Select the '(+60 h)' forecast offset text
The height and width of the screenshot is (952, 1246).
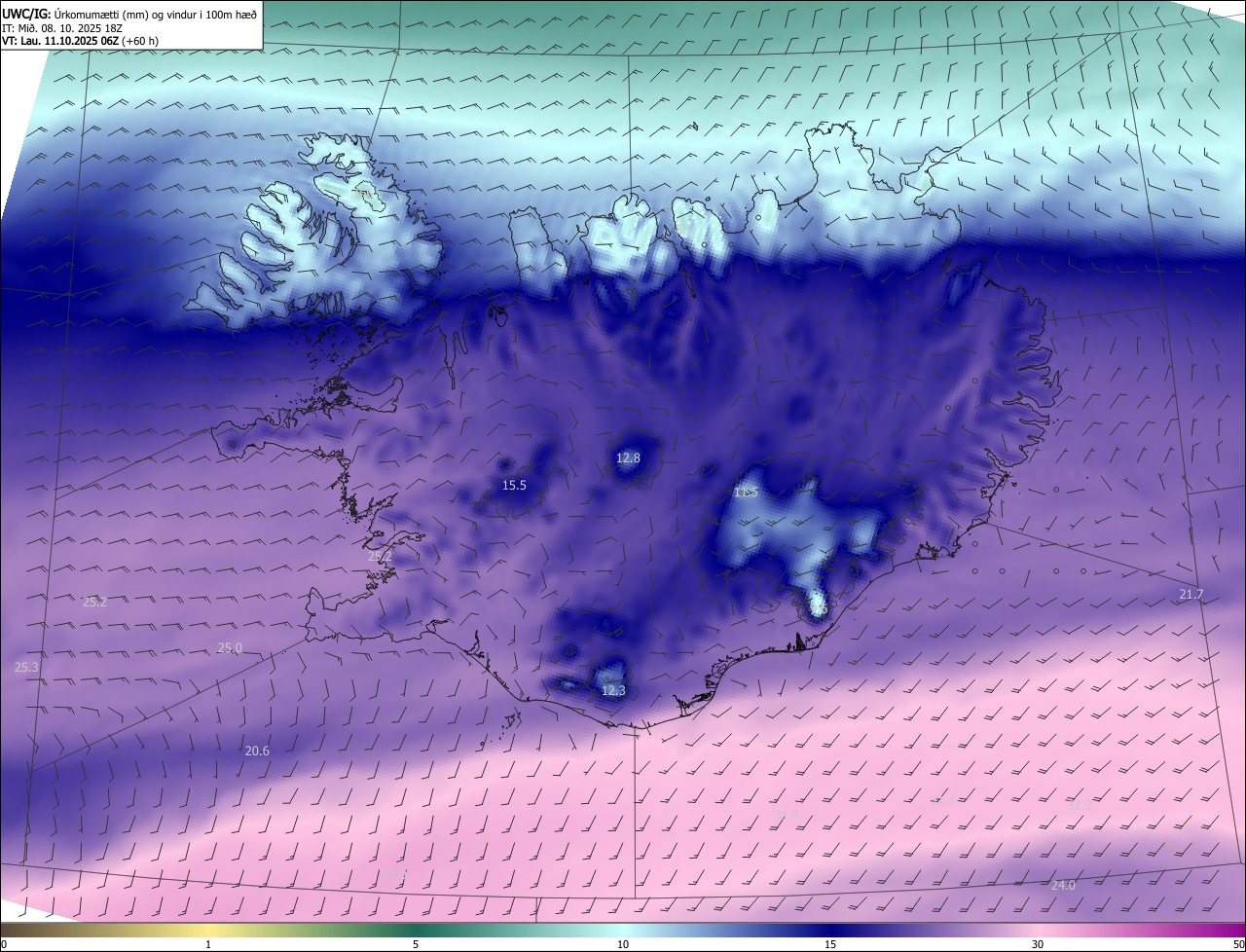pos(139,41)
